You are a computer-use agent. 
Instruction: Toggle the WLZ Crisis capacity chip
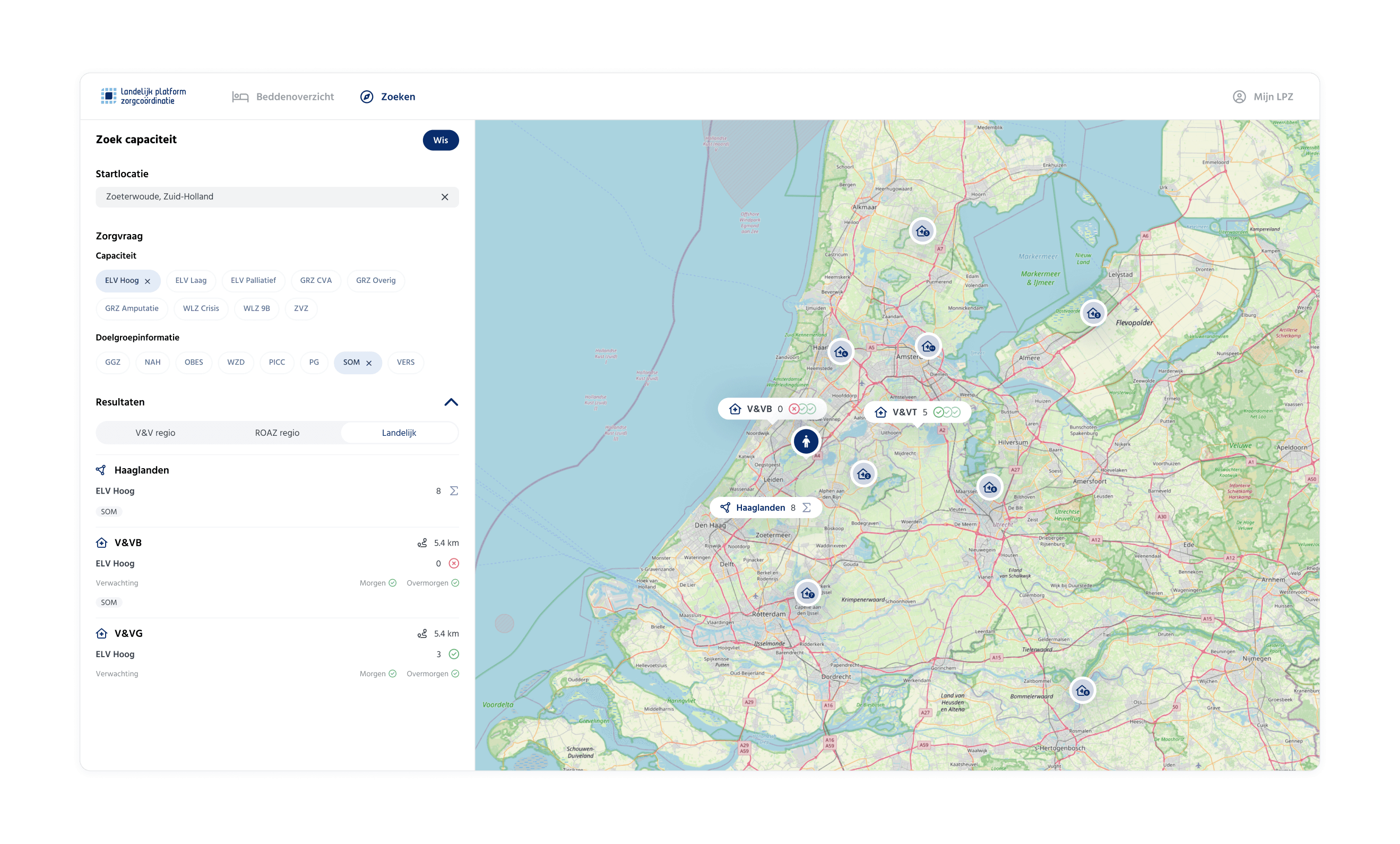pos(201,308)
